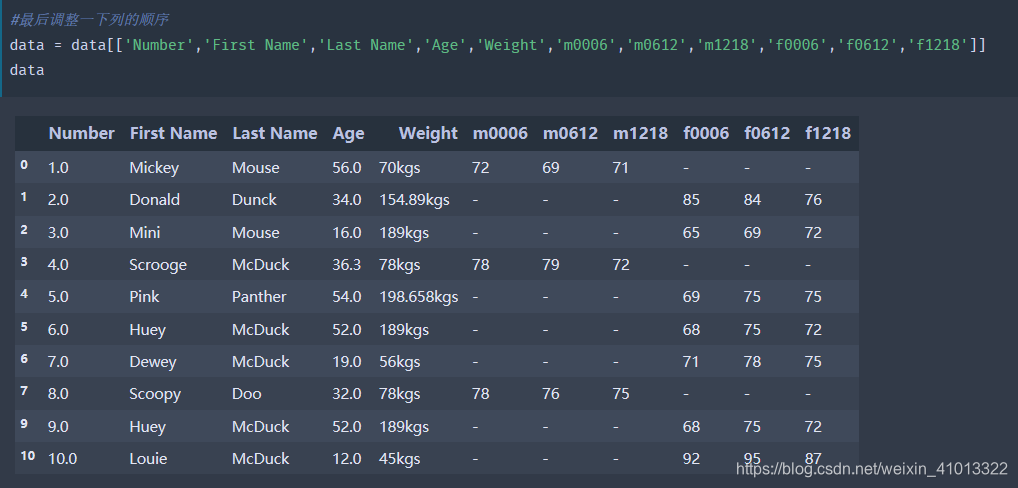Viewport: 1018px width, 488px height.
Task: Click Louie's f0006 value 92
Action: [691, 459]
